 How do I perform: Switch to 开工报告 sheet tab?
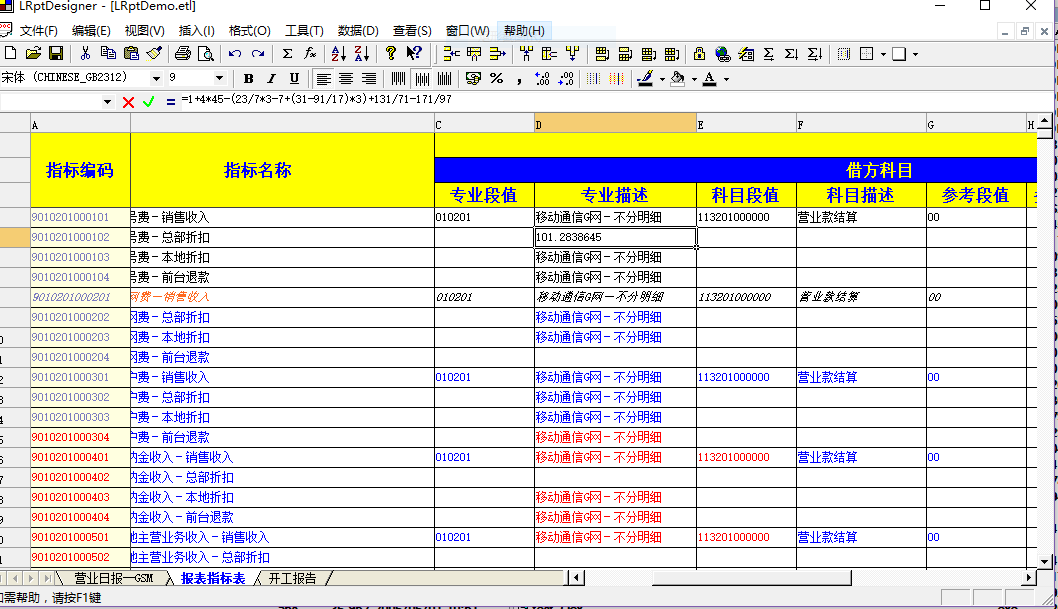(292, 578)
